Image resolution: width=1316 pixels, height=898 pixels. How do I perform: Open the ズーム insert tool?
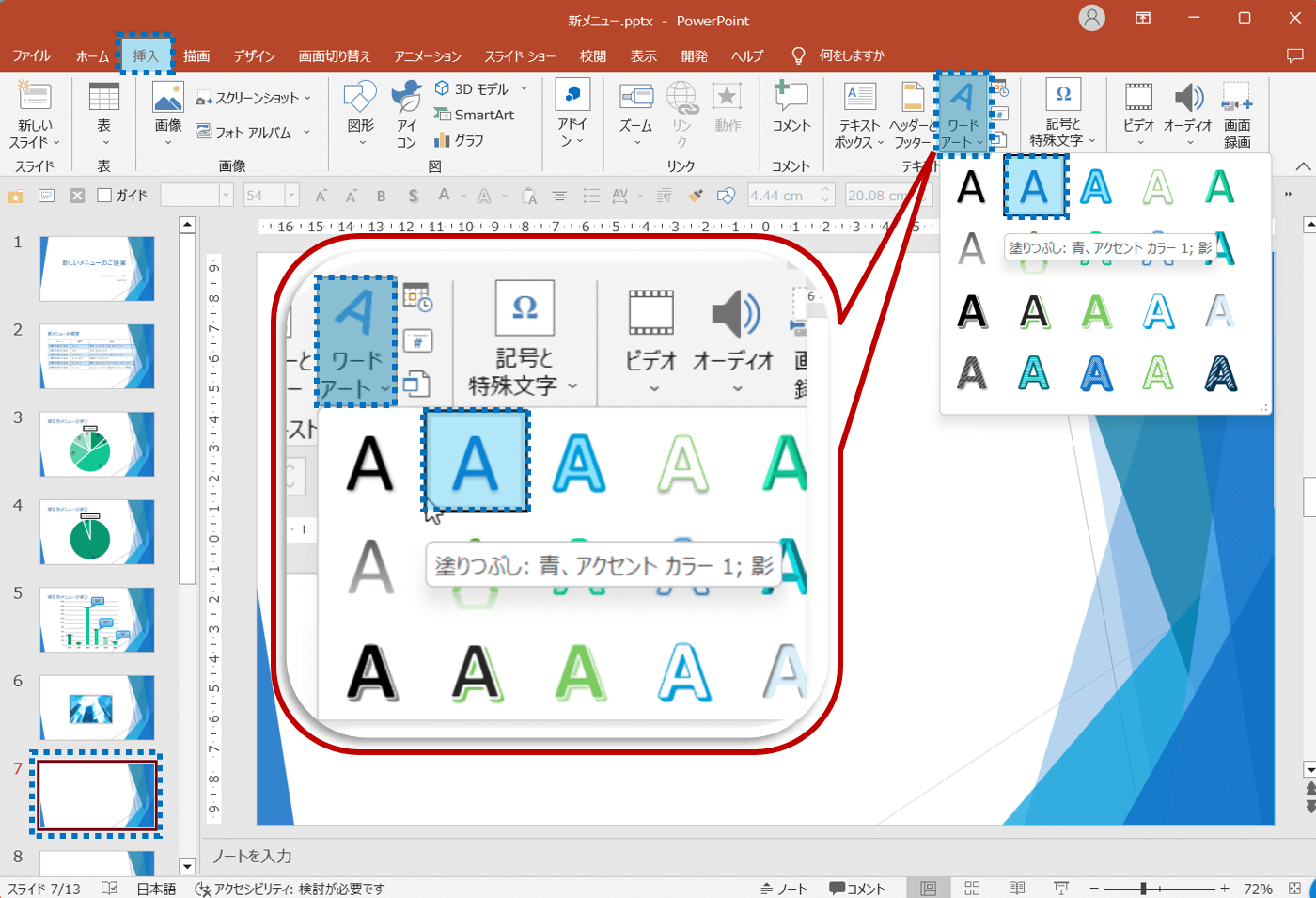tap(635, 106)
